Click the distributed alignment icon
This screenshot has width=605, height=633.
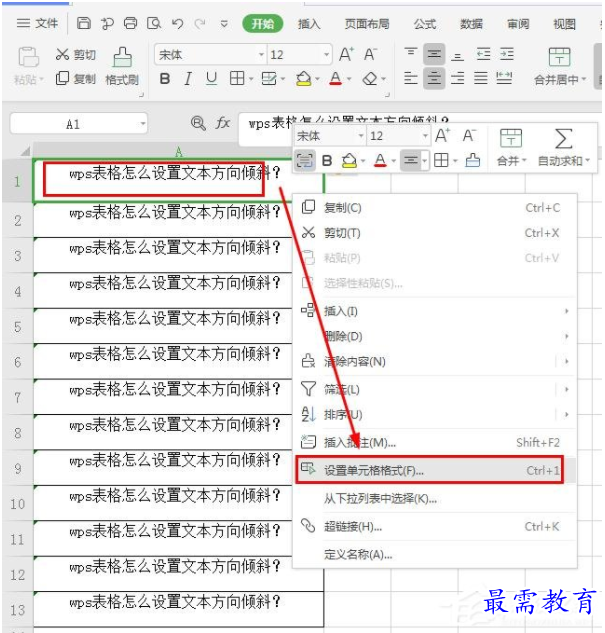click(504, 78)
